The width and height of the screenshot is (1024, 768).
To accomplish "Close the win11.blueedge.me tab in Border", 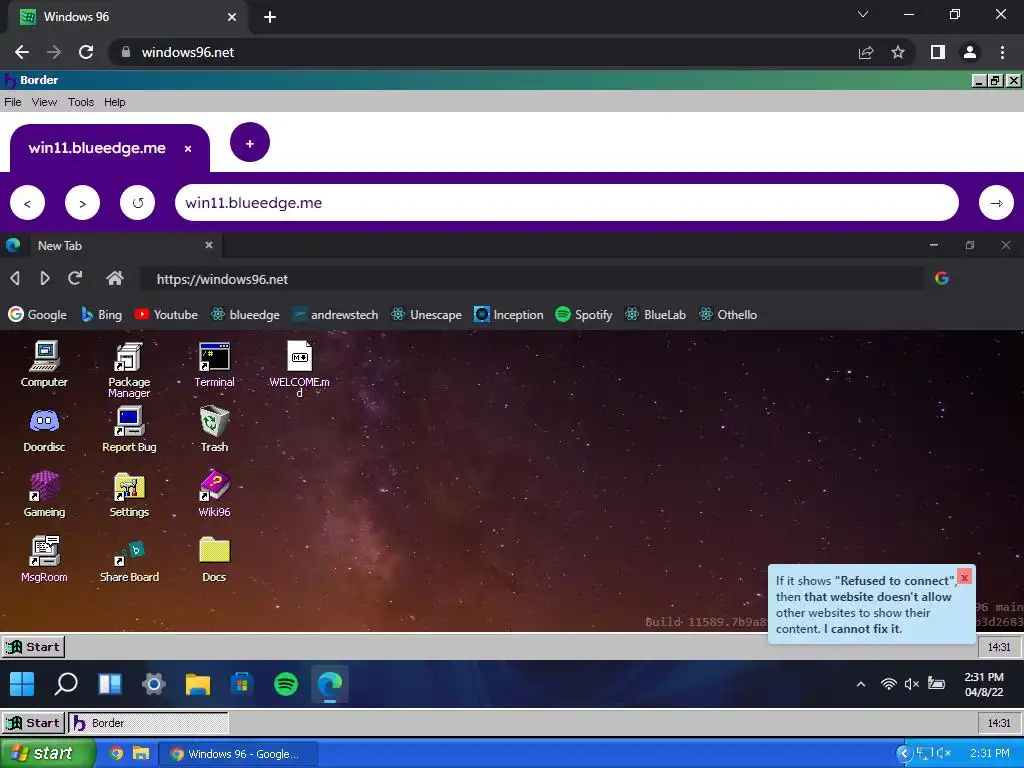I will point(188,149).
